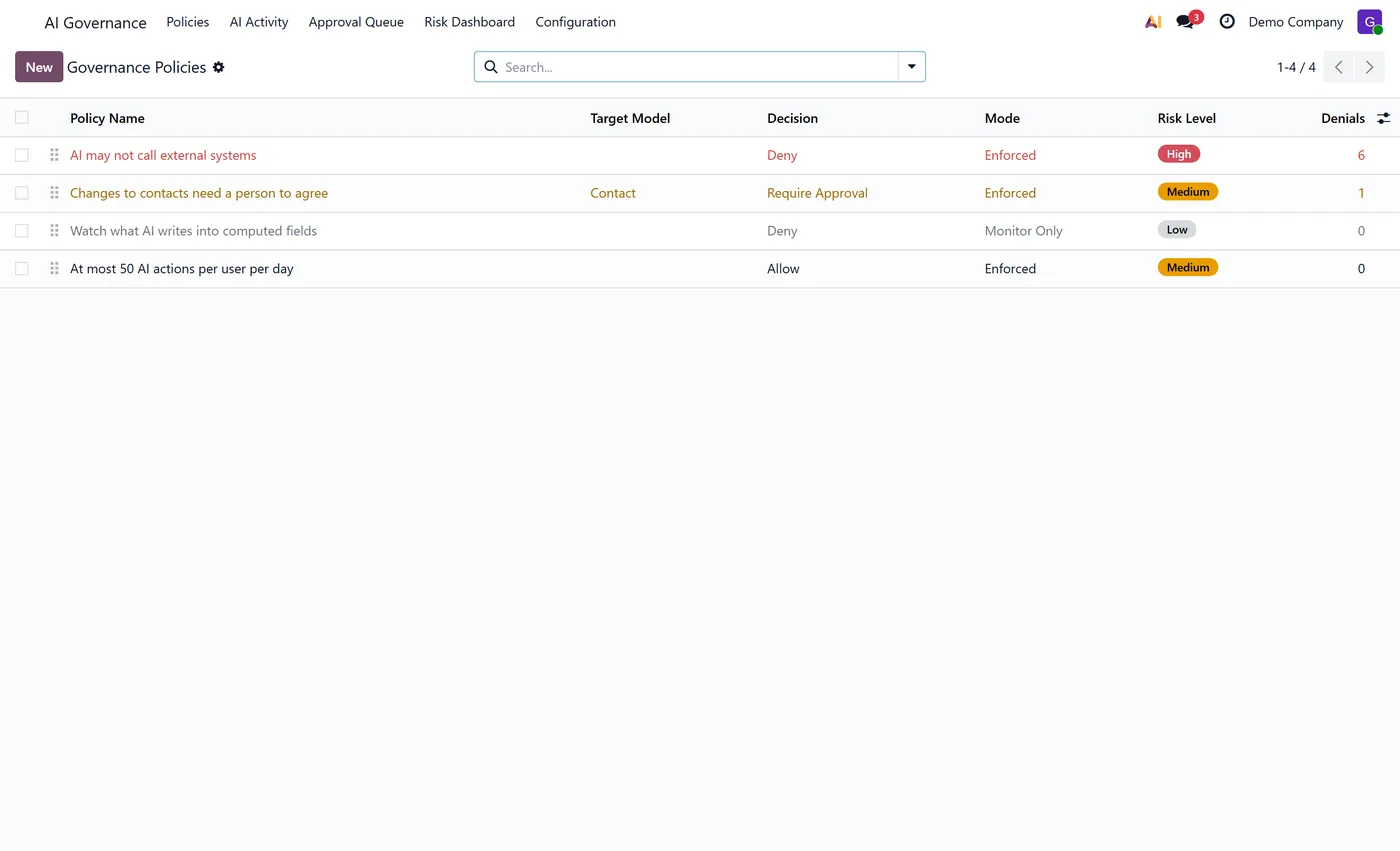Click Enforced in the external systems row
The width and height of the screenshot is (1400, 851).
click(1010, 155)
